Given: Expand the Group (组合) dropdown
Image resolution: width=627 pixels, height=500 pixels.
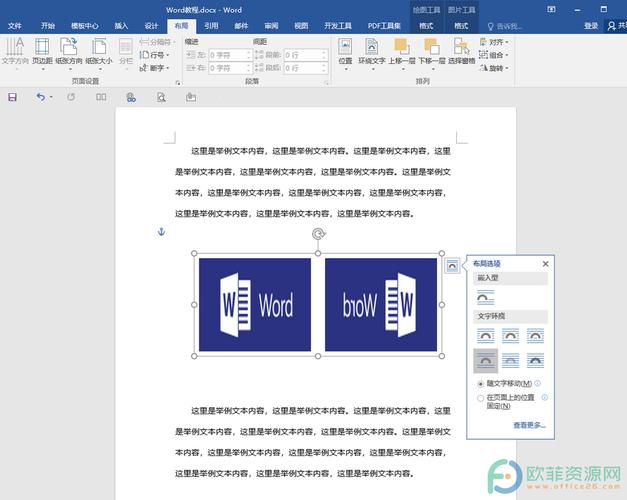Looking at the screenshot, I should point(494,55).
